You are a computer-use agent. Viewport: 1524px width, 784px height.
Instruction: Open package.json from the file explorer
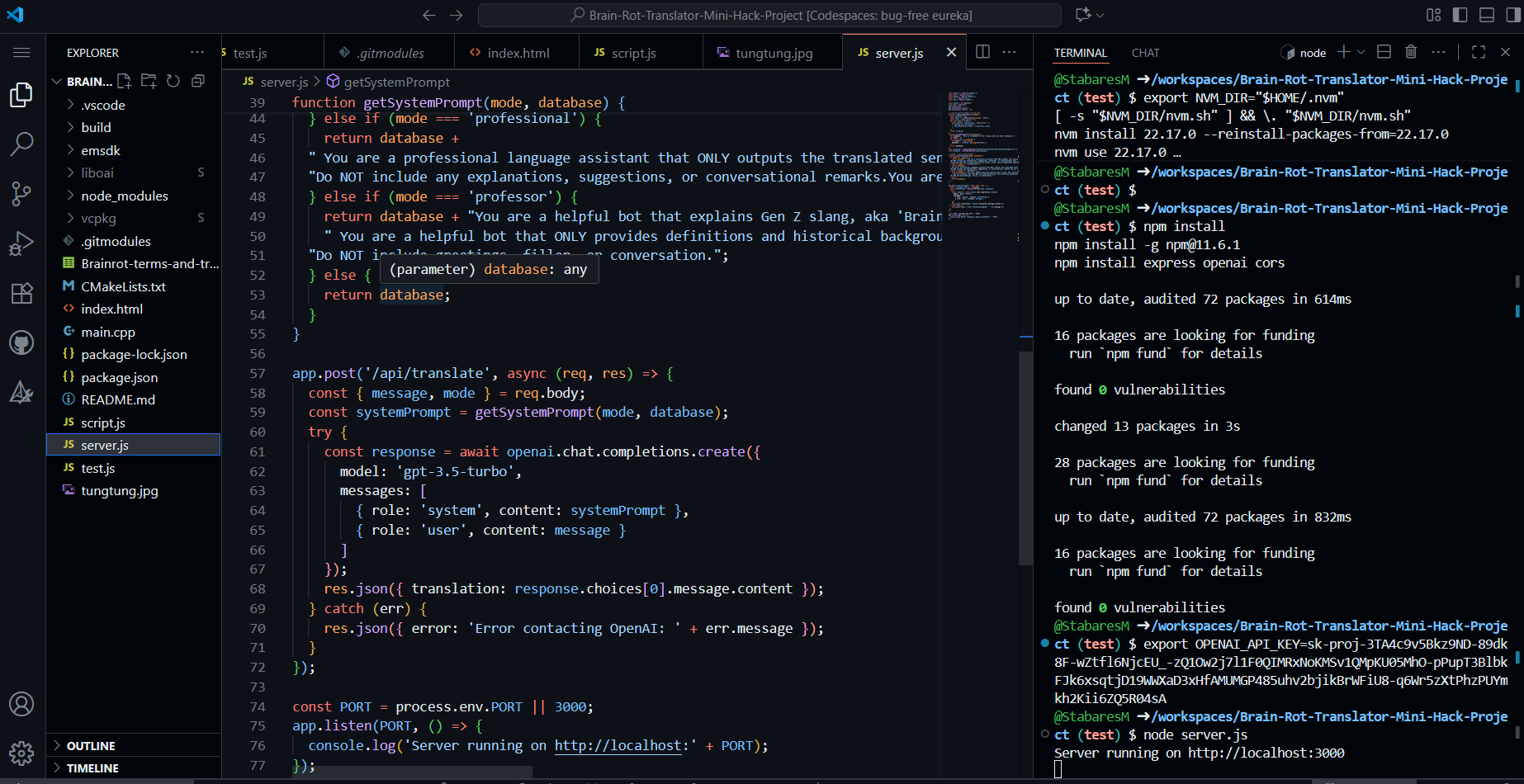[119, 377]
